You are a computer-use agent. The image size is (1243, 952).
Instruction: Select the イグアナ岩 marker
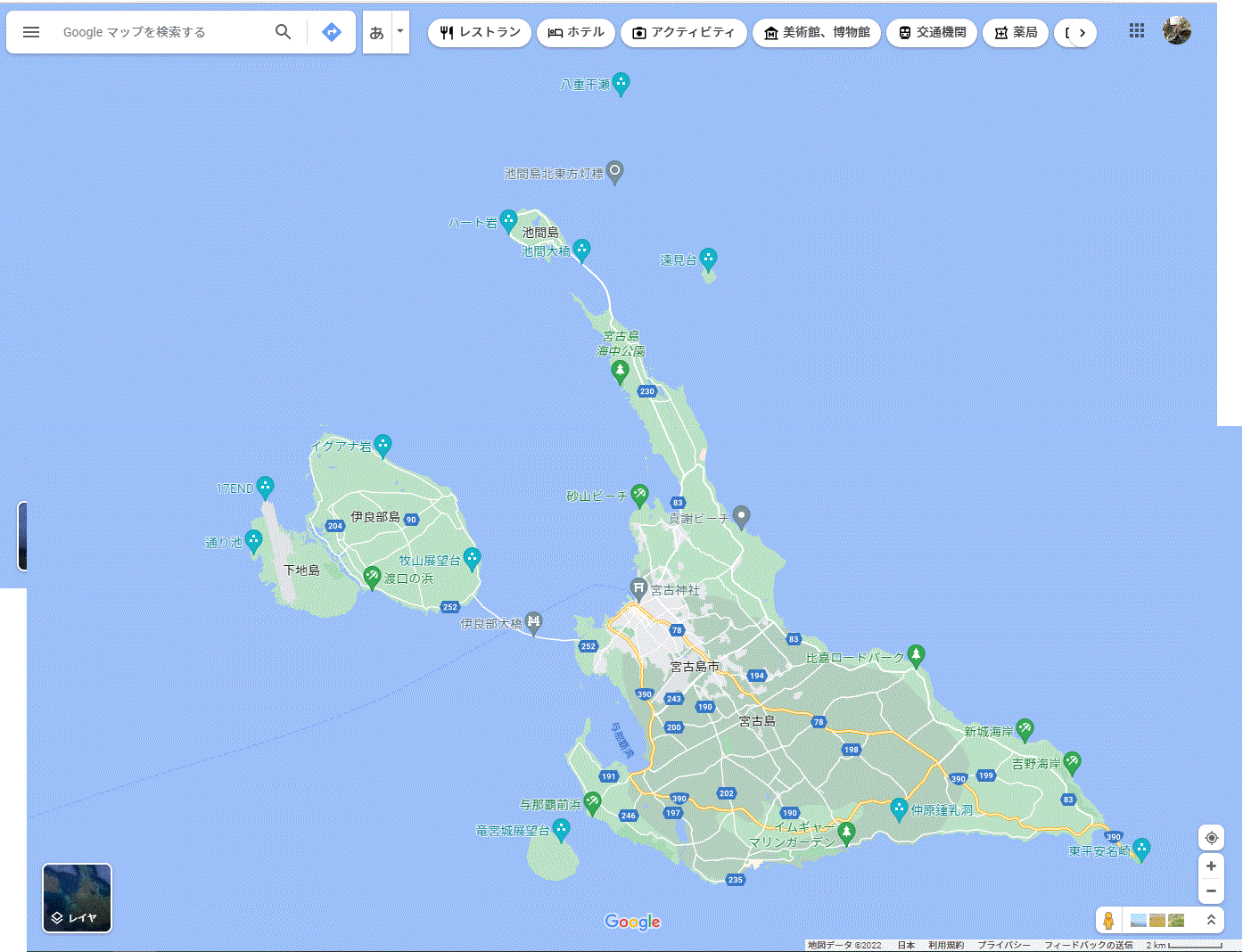pos(383,445)
